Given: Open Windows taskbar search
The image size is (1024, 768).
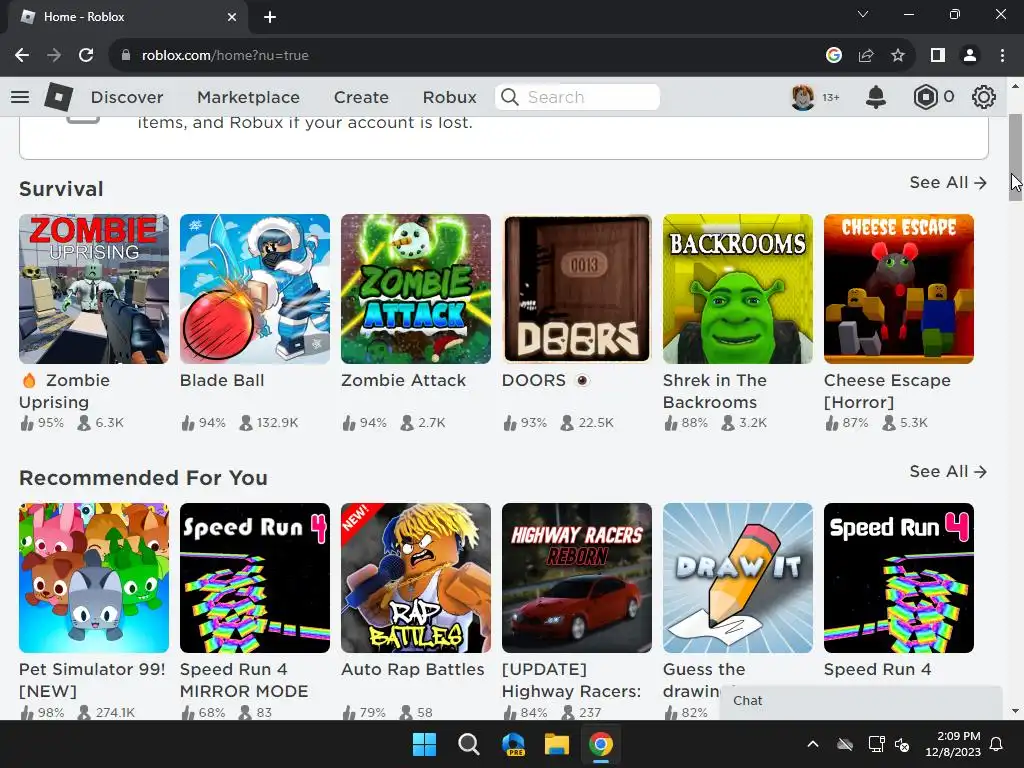Looking at the screenshot, I should click(468, 744).
